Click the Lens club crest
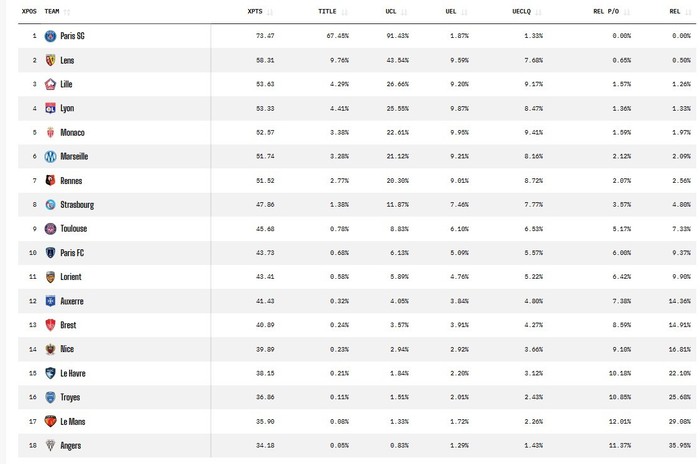 (x=50, y=60)
